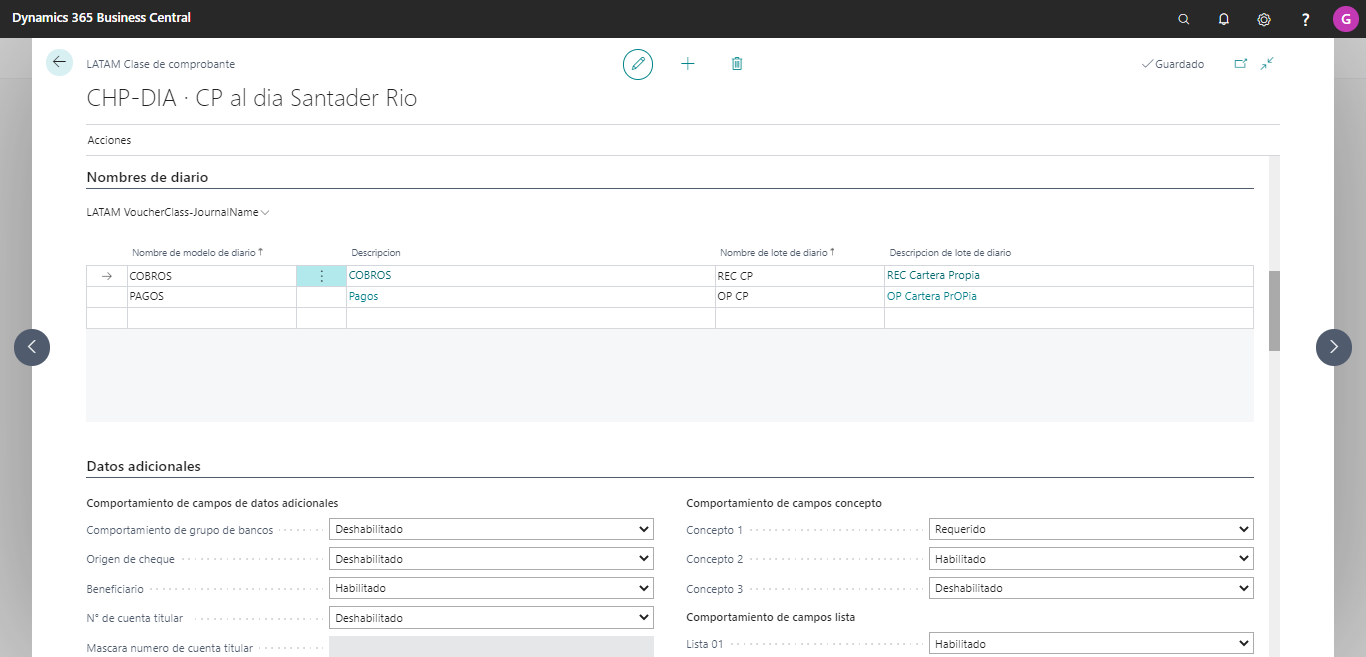The image size is (1366, 657).
Task: Click the collapse page arrows icon
Action: point(1267,63)
